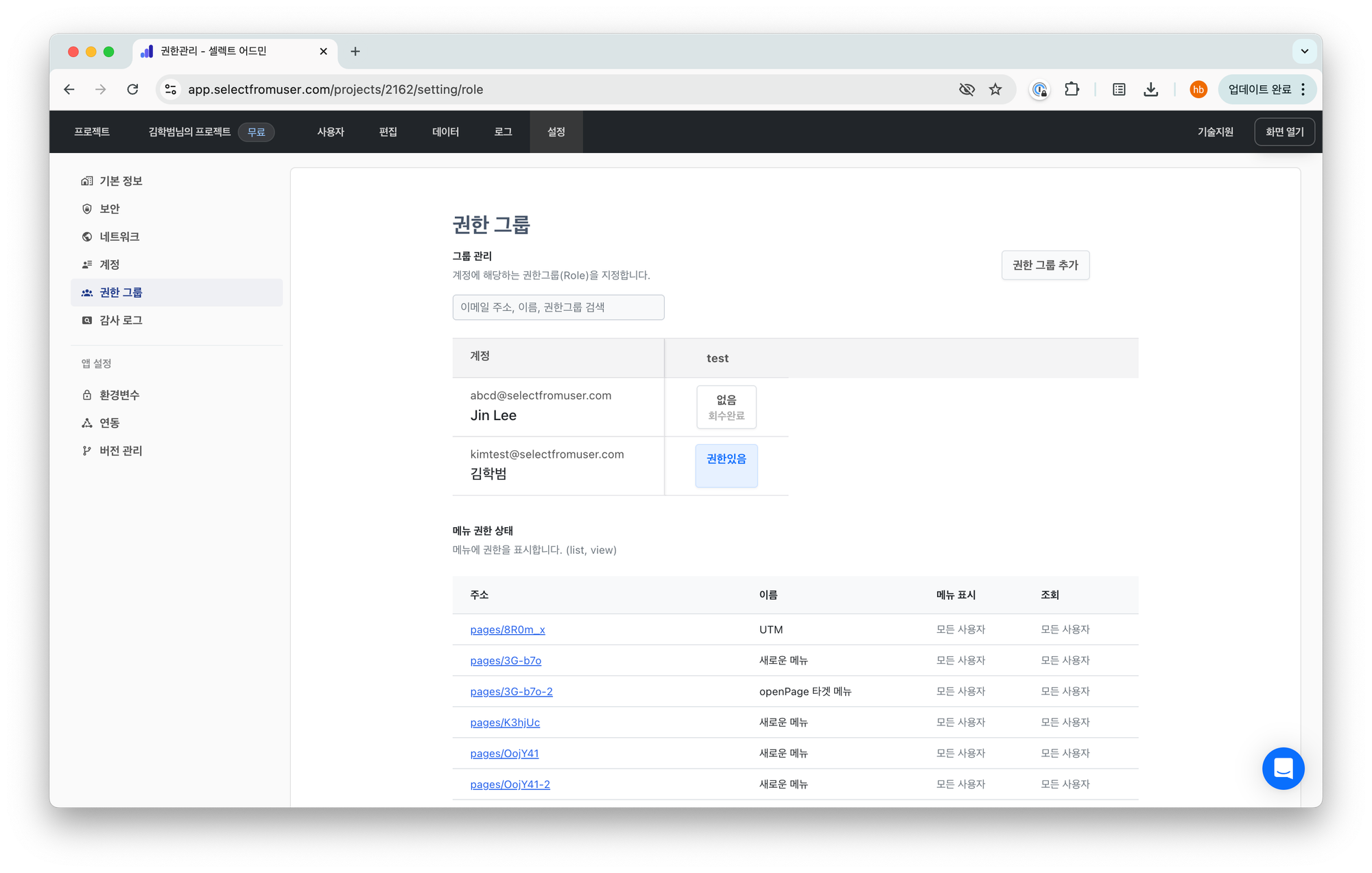
Task: Expand the tab search chevron dropdown
Action: [1304, 51]
